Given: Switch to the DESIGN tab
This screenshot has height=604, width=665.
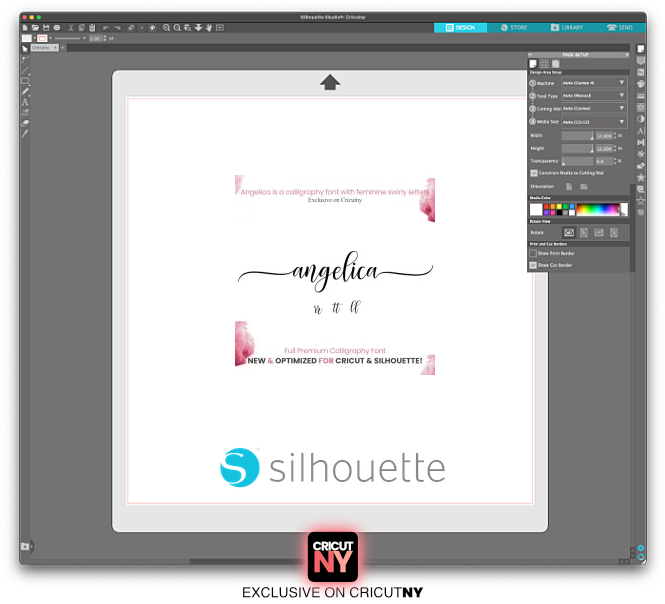Looking at the screenshot, I should point(460,28).
